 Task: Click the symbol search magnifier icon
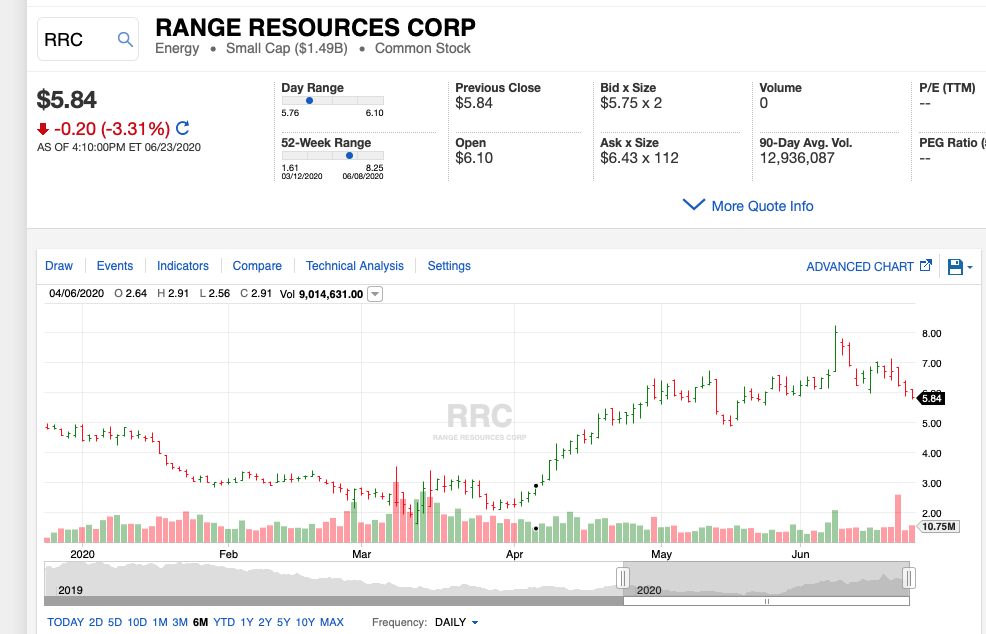tap(125, 40)
